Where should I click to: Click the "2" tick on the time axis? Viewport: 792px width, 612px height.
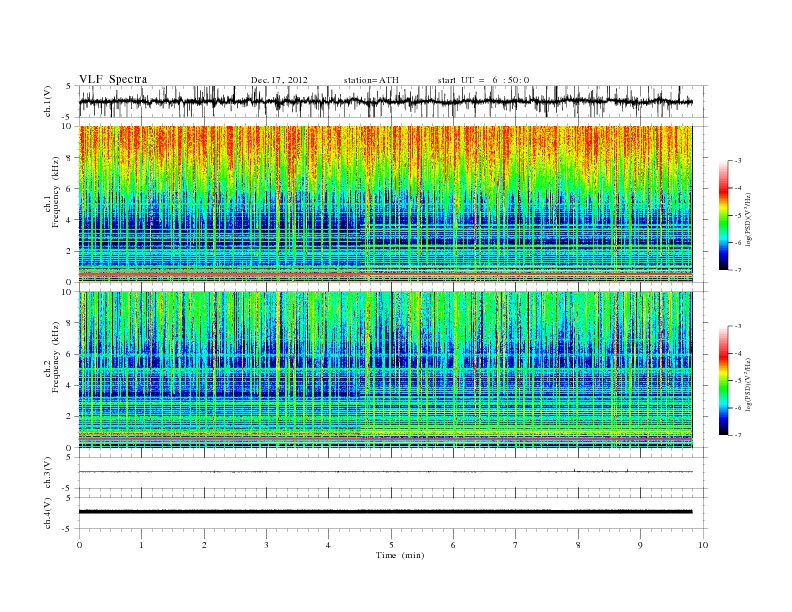tap(204, 545)
